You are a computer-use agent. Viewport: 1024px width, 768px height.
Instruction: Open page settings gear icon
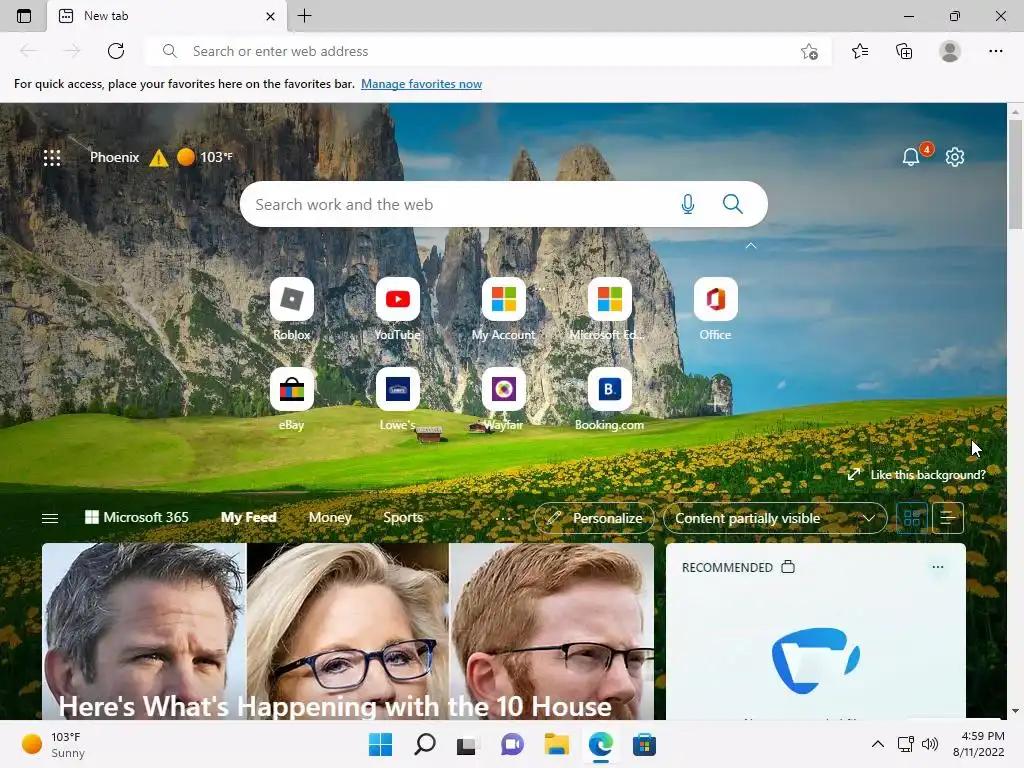click(x=955, y=157)
